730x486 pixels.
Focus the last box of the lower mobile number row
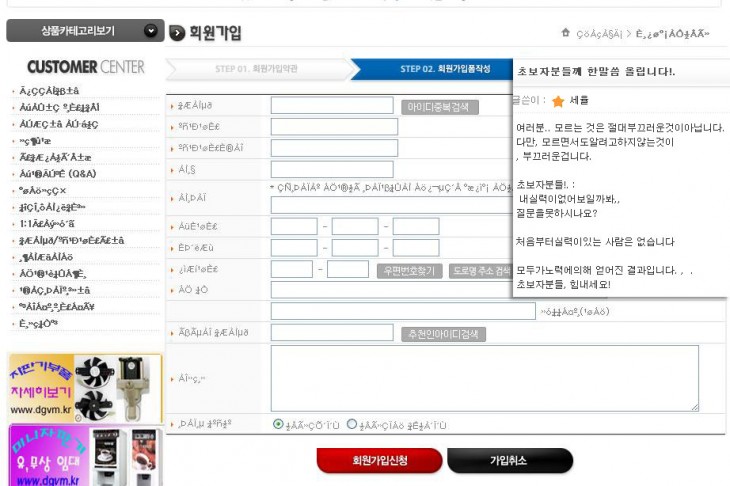(x=416, y=248)
